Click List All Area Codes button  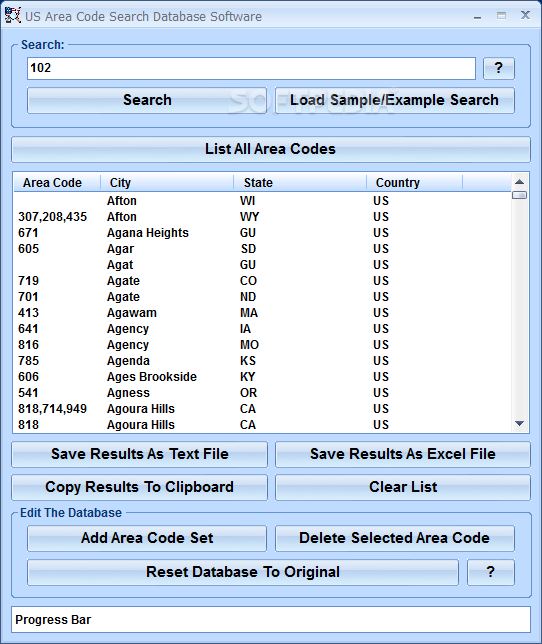(271, 149)
